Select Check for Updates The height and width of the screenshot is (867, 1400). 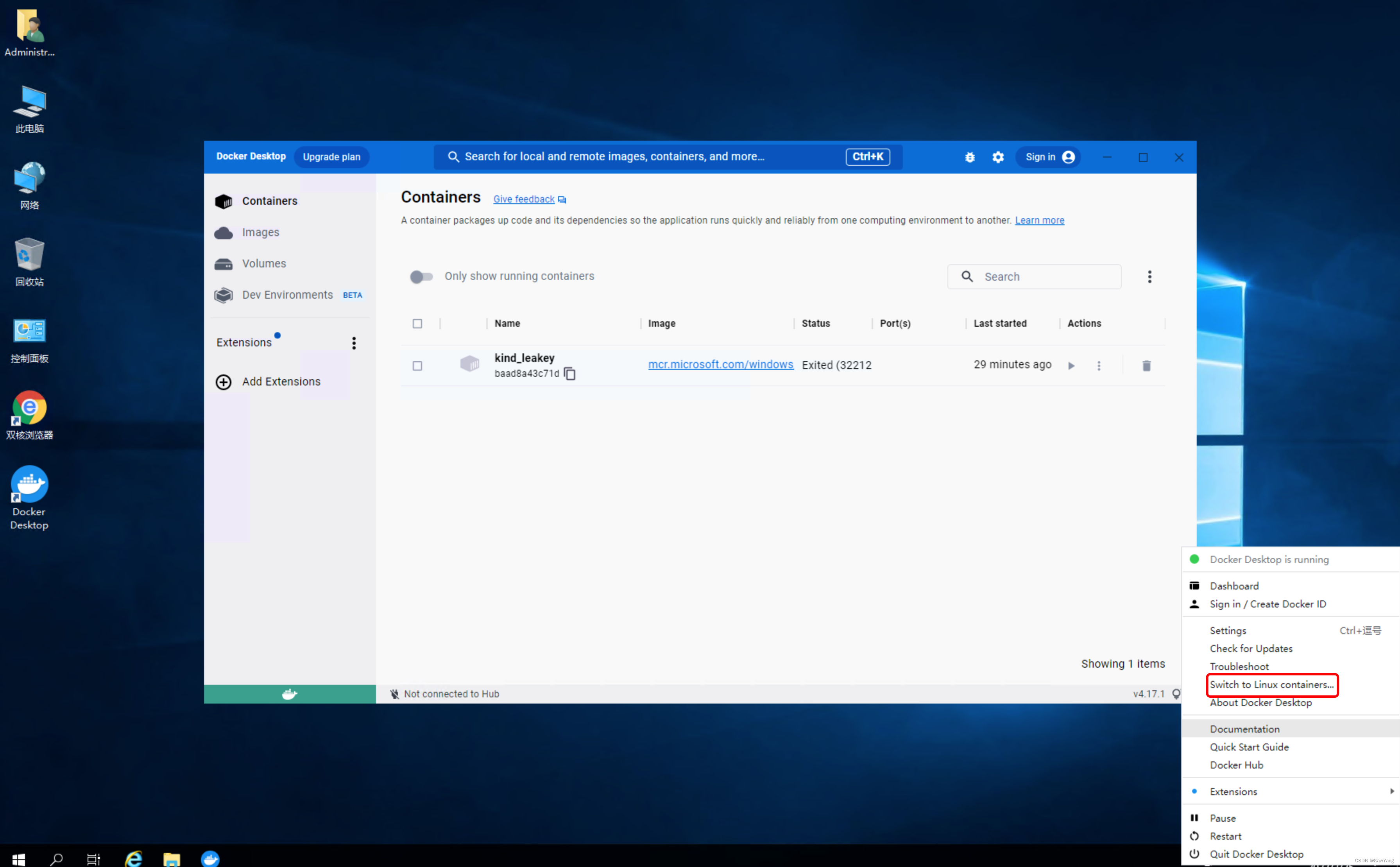pyautogui.click(x=1291, y=648)
